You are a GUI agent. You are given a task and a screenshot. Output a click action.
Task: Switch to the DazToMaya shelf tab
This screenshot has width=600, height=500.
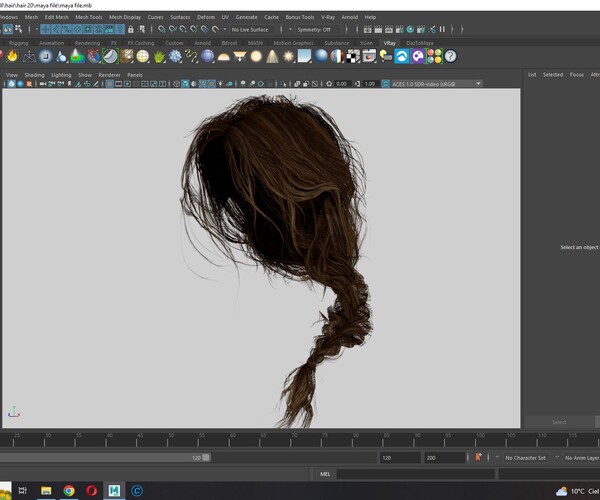[419, 43]
